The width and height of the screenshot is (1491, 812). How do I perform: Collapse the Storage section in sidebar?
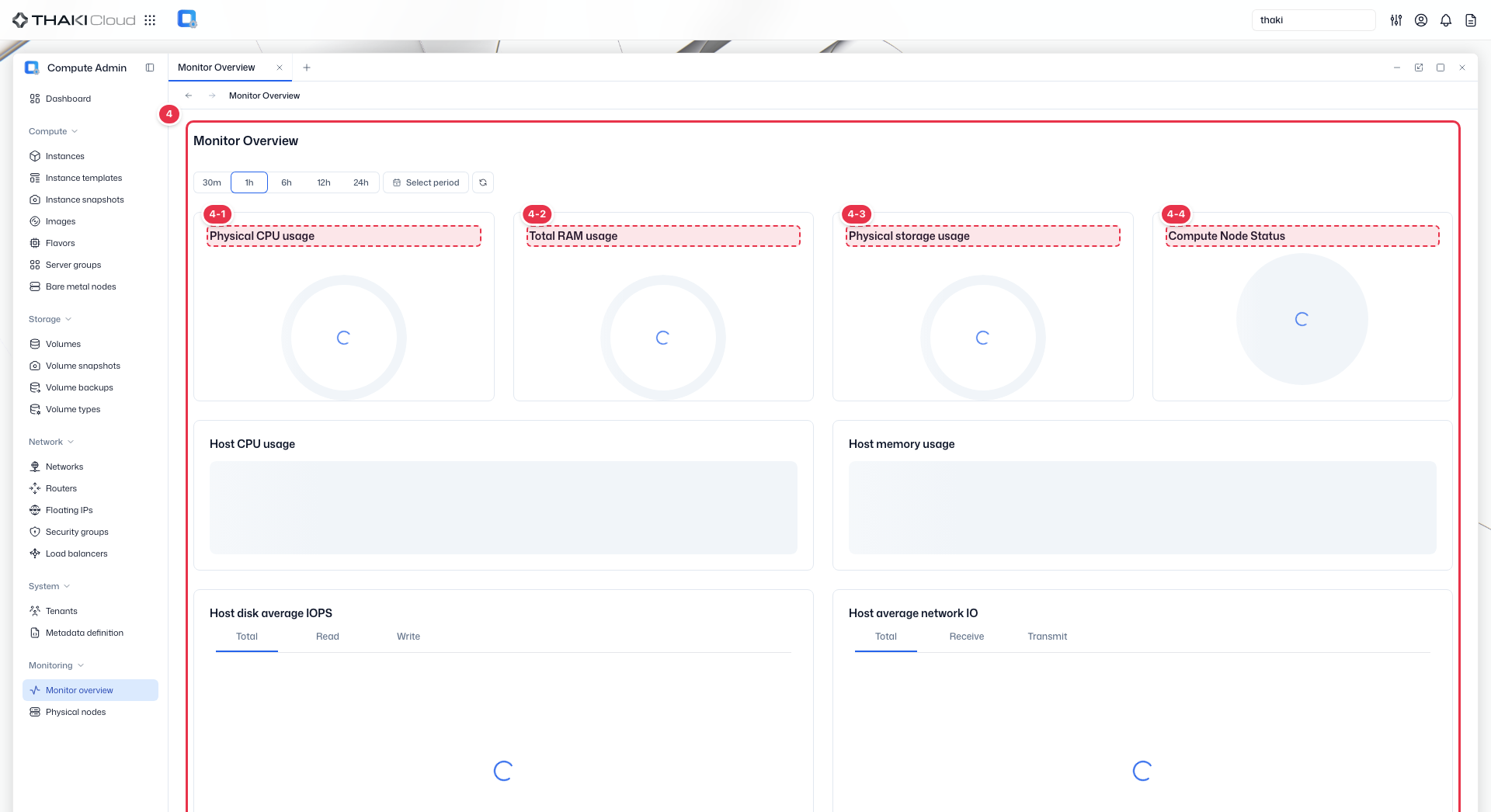point(50,319)
